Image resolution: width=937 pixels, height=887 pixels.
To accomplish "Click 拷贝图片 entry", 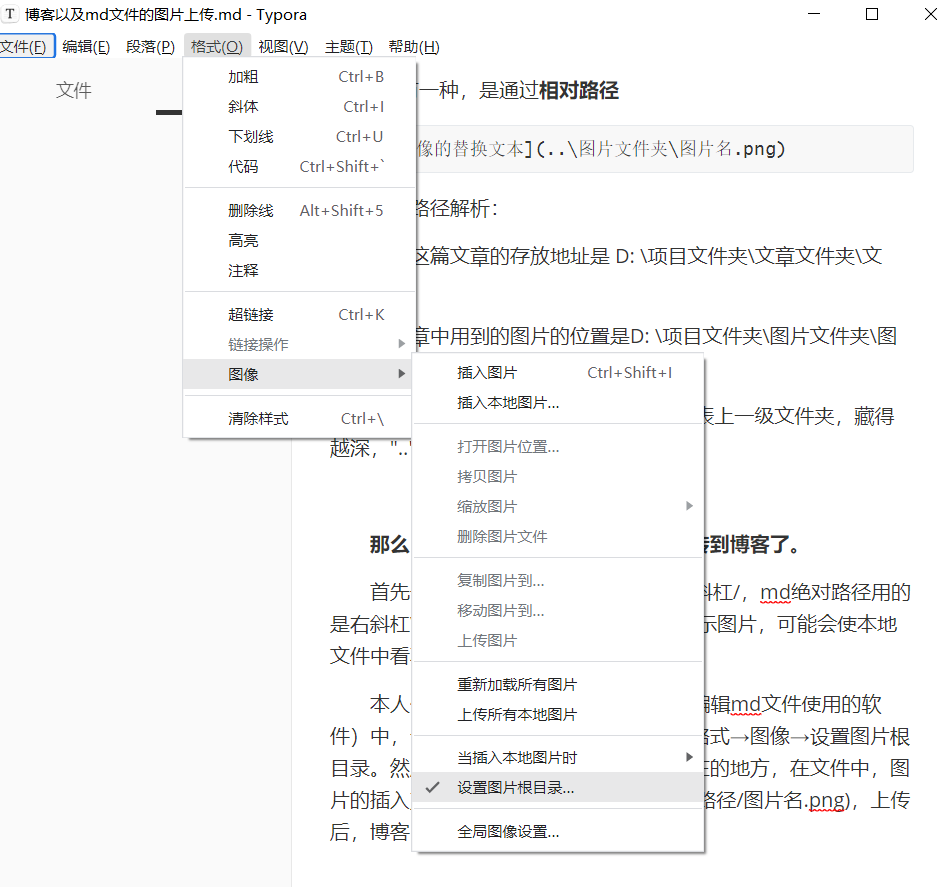I will coord(558,476).
